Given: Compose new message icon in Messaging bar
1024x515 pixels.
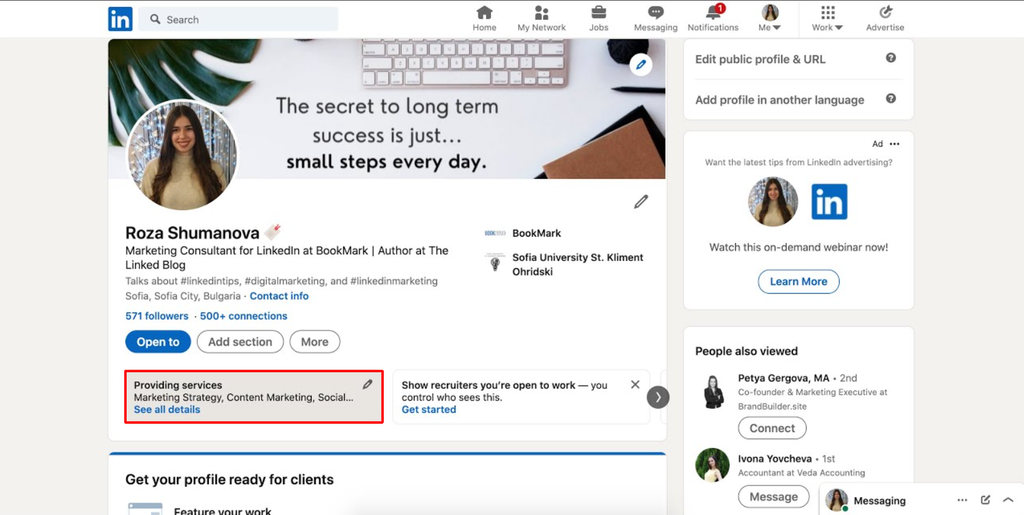Looking at the screenshot, I should tap(985, 500).
